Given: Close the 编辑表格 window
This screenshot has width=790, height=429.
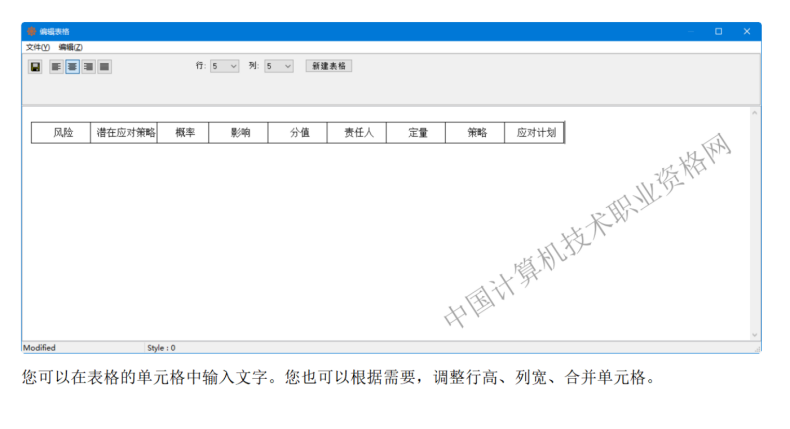Looking at the screenshot, I should click(747, 31).
